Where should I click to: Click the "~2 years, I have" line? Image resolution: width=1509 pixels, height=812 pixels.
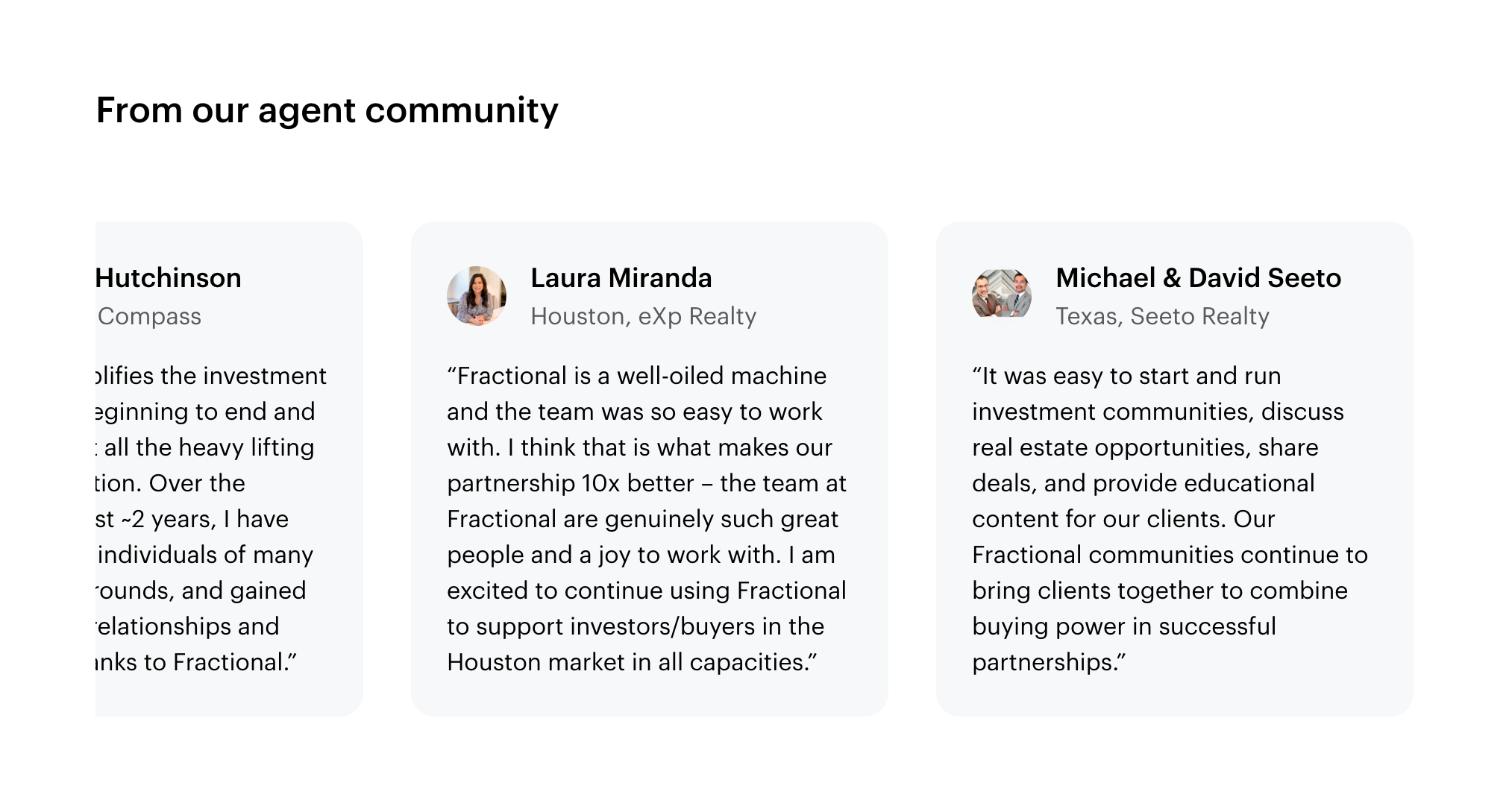192,519
